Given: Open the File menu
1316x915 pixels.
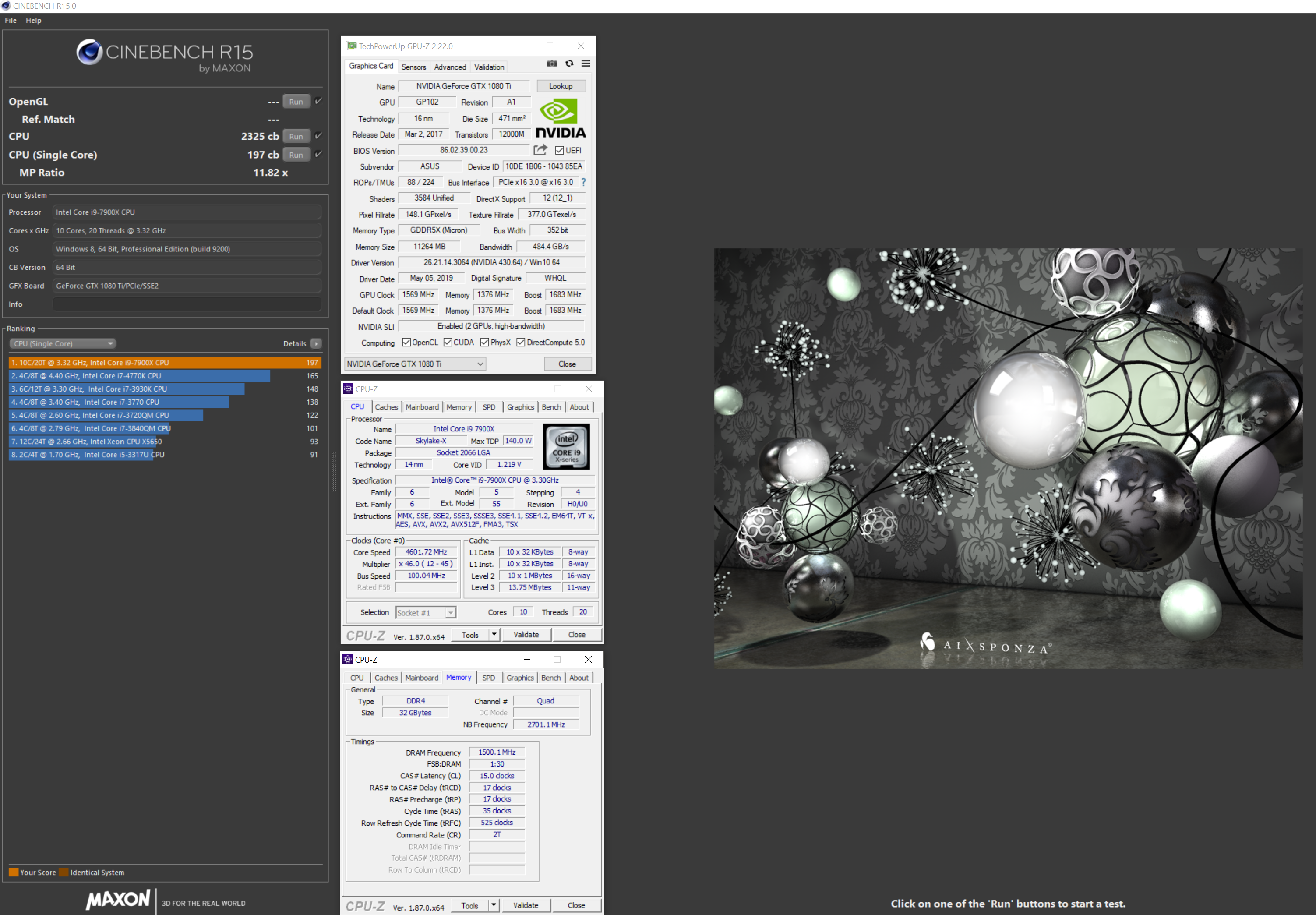Looking at the screenshot, I should point(11,20).
